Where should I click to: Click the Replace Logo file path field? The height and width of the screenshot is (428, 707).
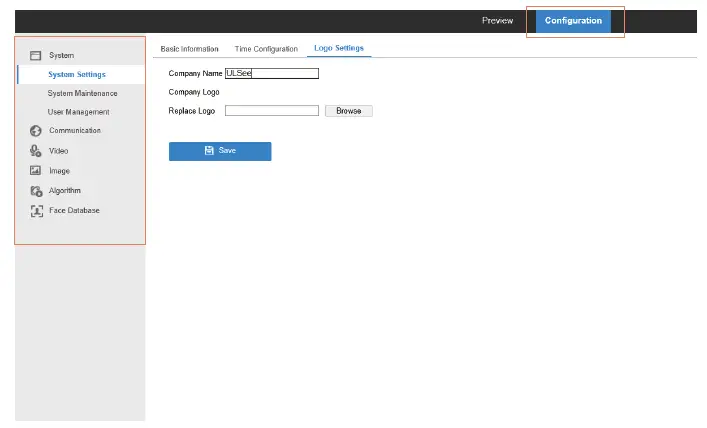coord(272,110)
